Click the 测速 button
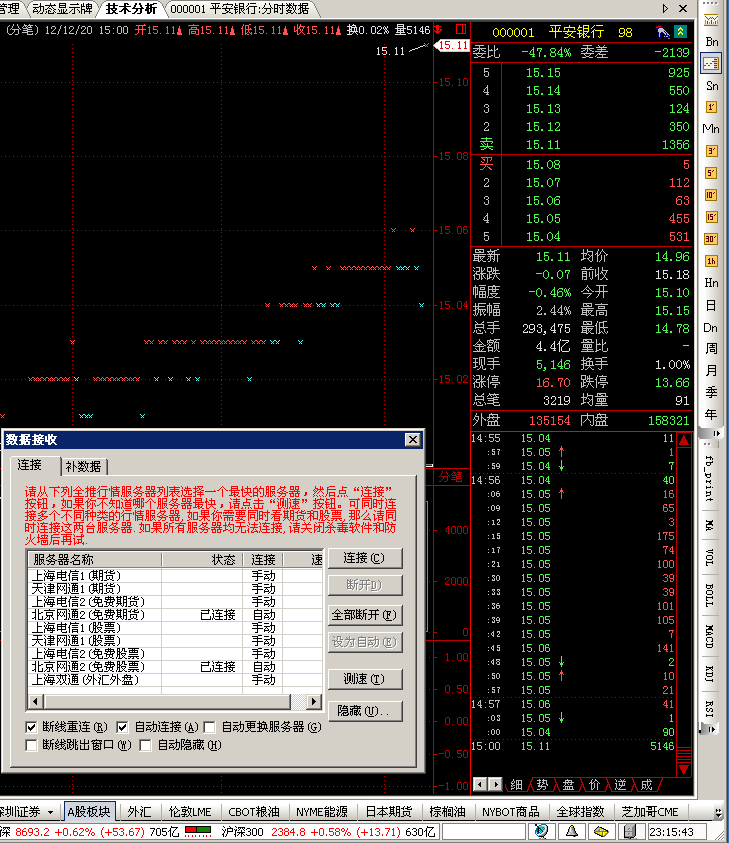 (x=365, y=679)
